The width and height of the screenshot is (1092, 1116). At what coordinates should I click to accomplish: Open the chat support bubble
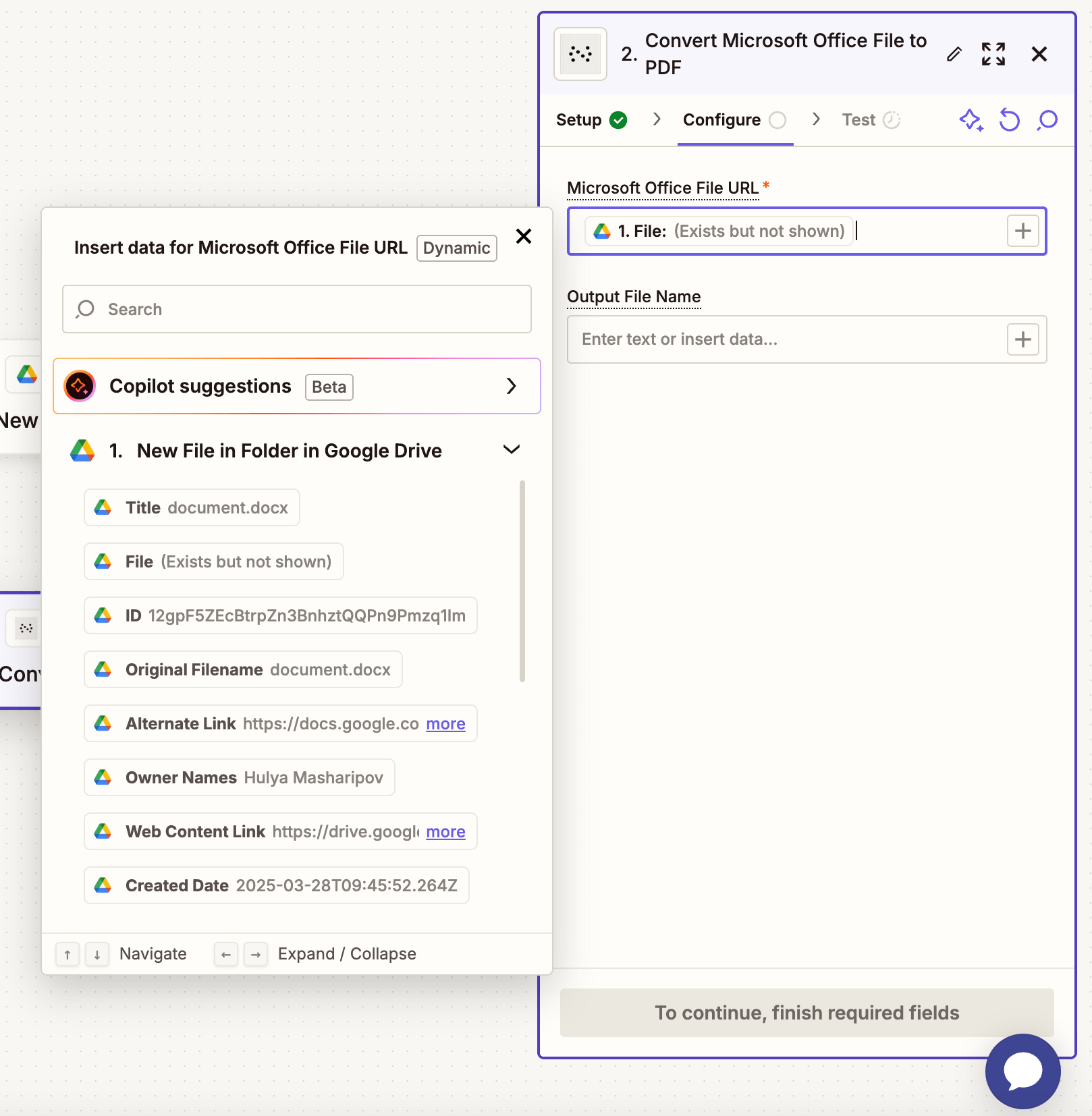[x=1022, y=1071]
